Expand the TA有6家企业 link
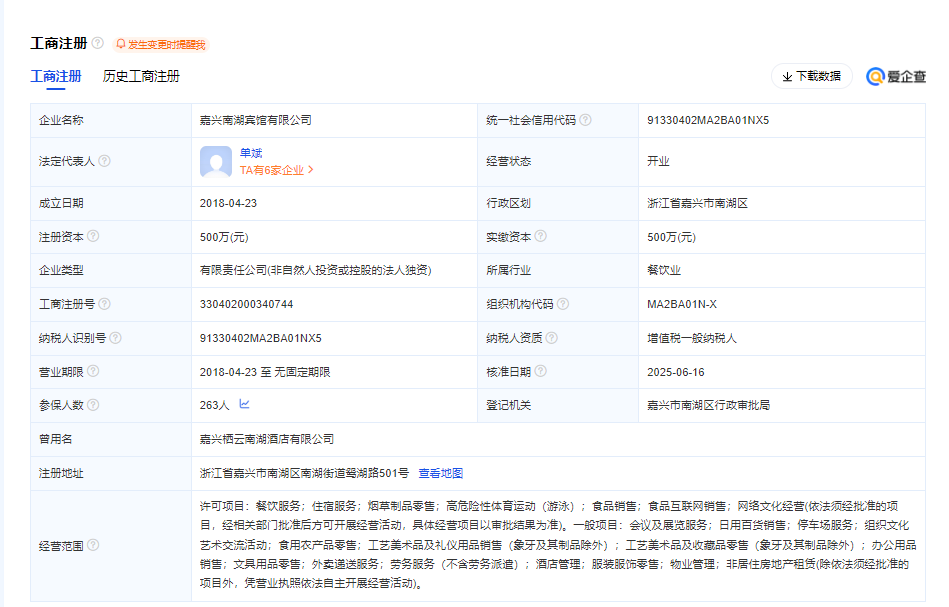 pos(277,170)
